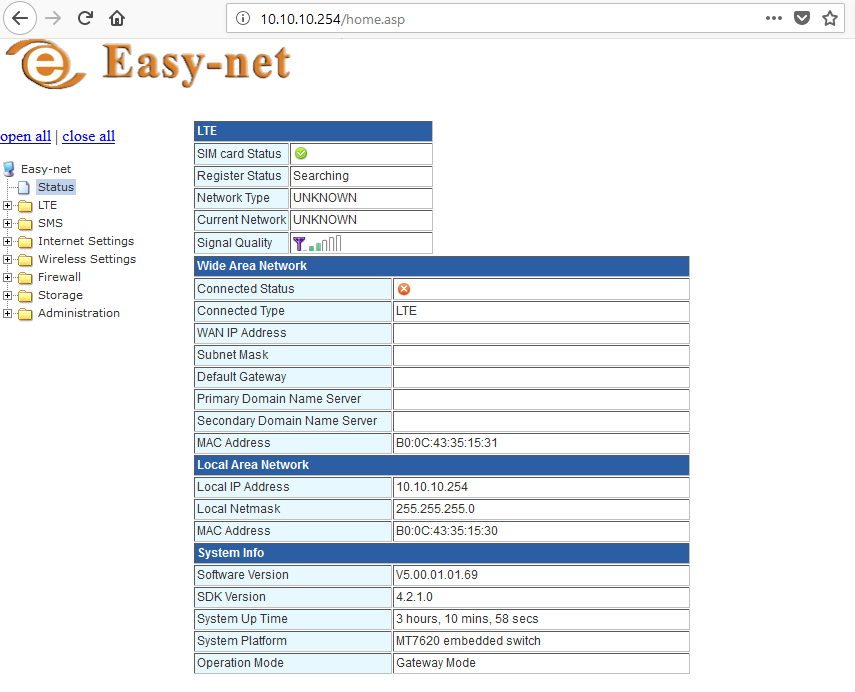The height and width of the screenshot is (692, 855).
Task: Open Internet Settings menu item
Action: tap(86, 241)
